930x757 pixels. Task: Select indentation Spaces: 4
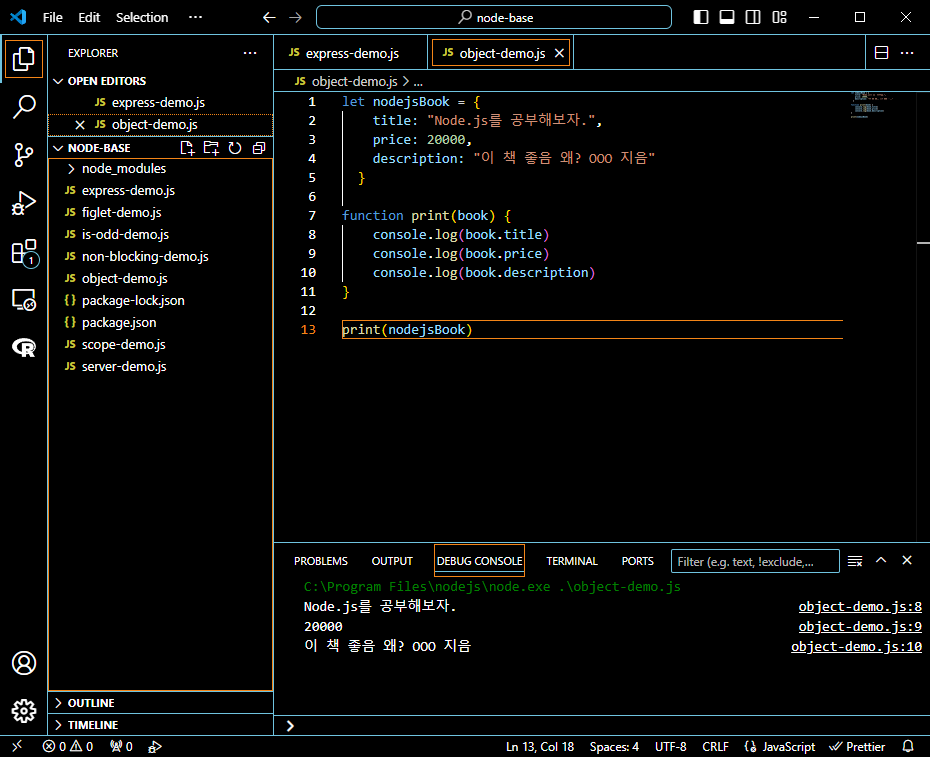pyautogui.click(x=614, y=746)
